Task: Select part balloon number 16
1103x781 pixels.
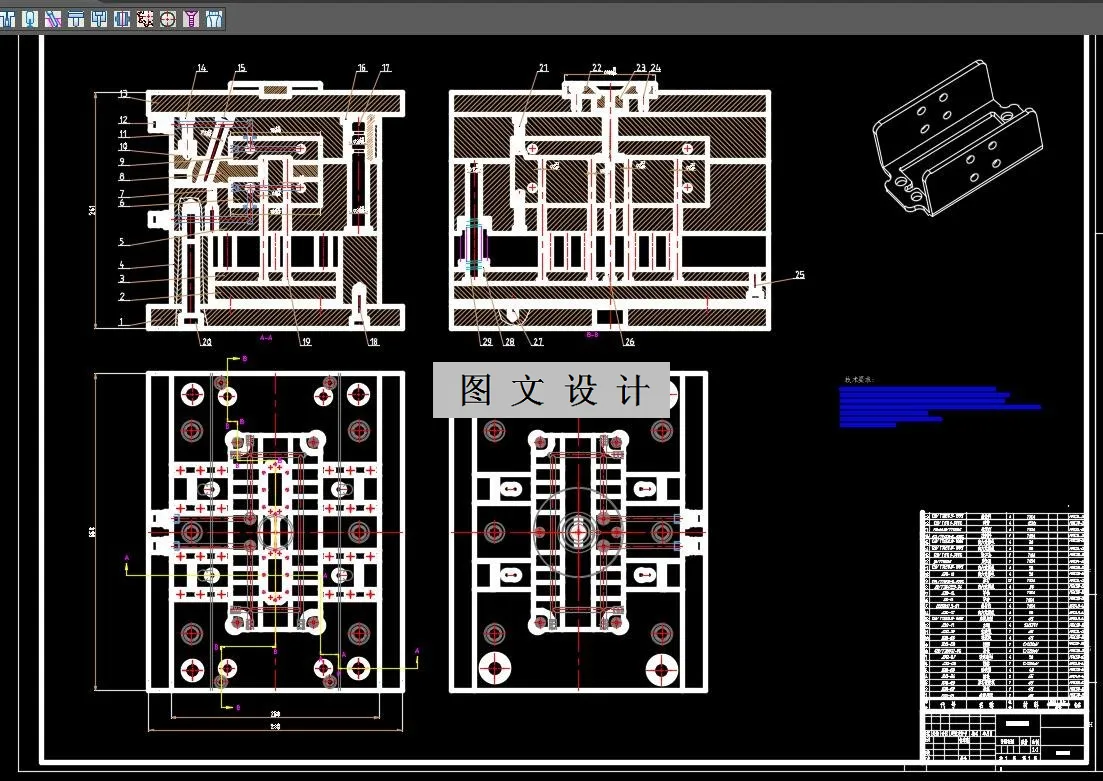Action: point(362,68)
